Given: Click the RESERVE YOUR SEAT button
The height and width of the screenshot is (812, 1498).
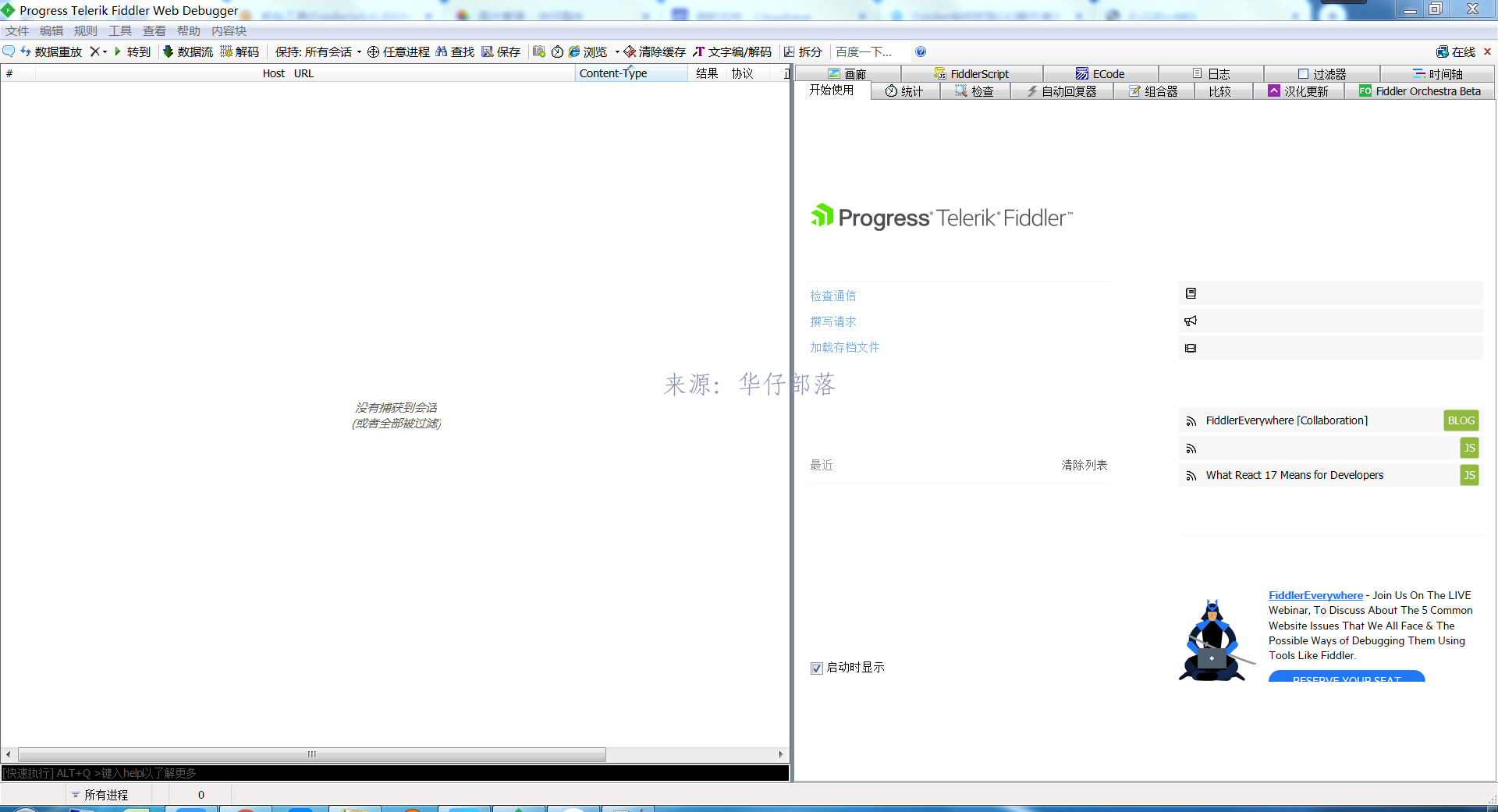Looking at the screenshot, I should tap(1347, 676).
